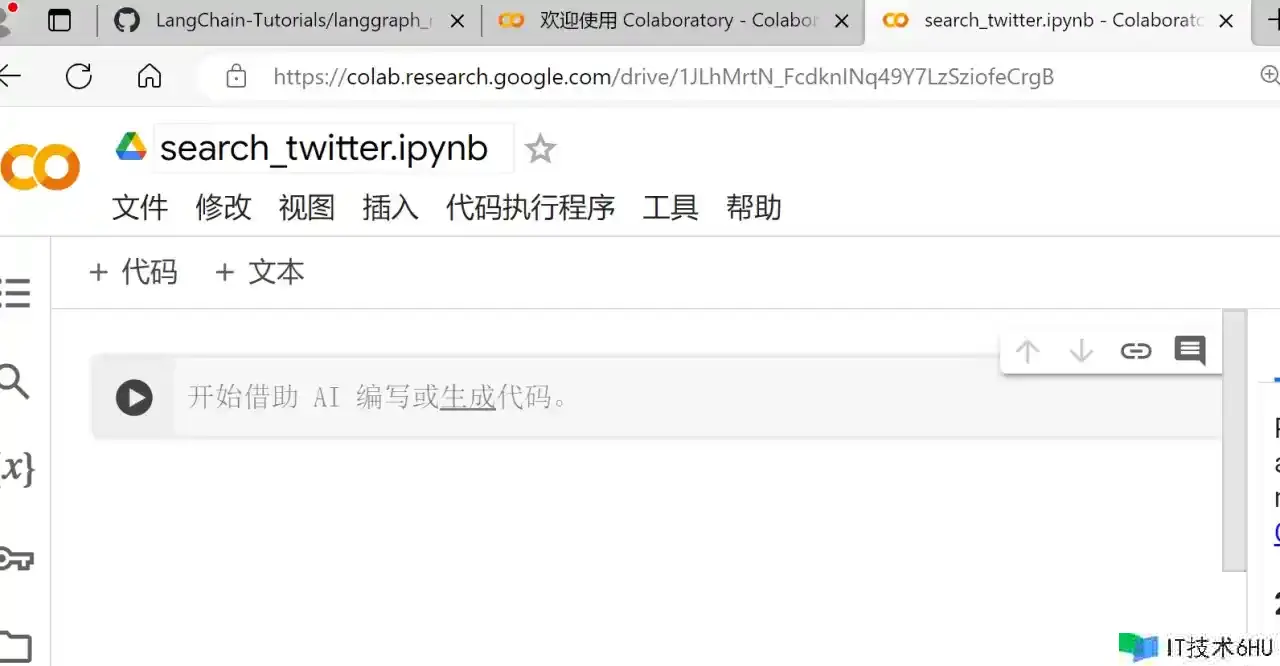Open the find and replace search icon

tap(14, 381)
